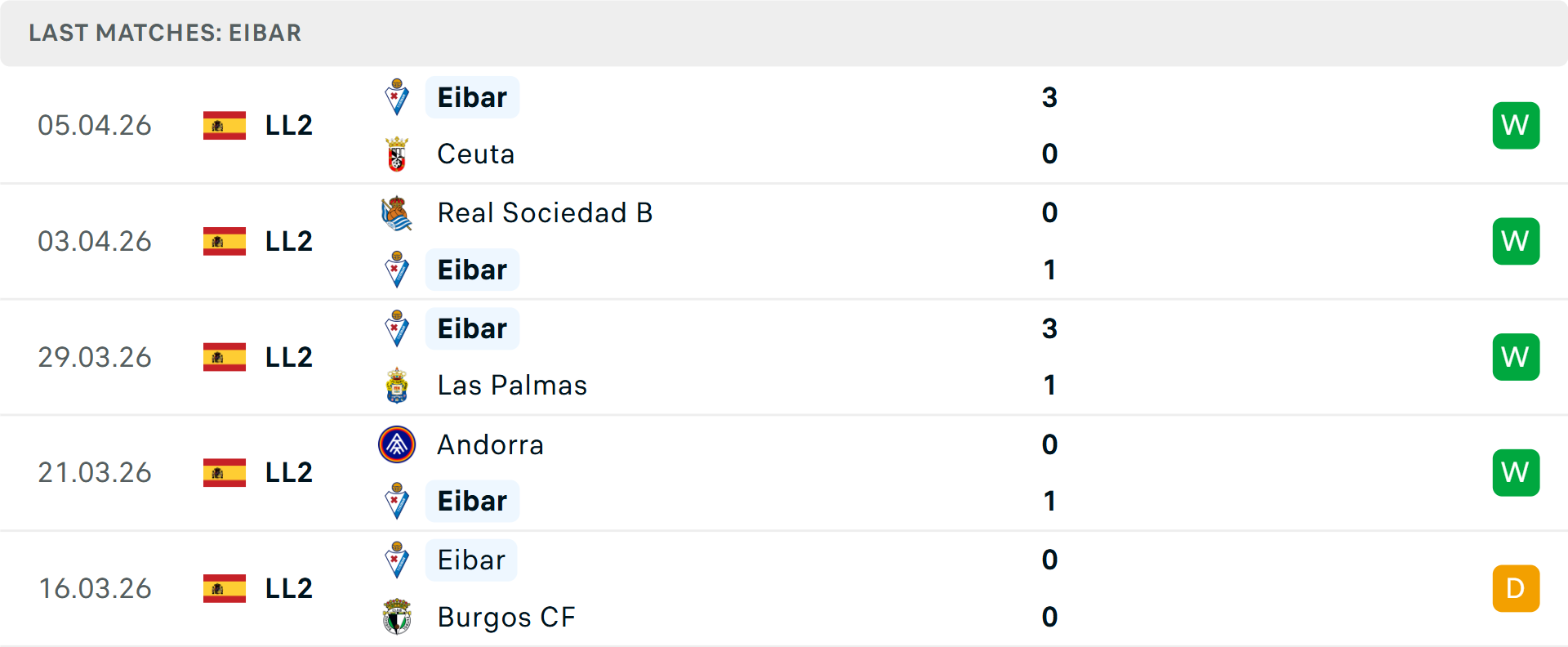Select the Ceuta club logo

click(397, 154)
